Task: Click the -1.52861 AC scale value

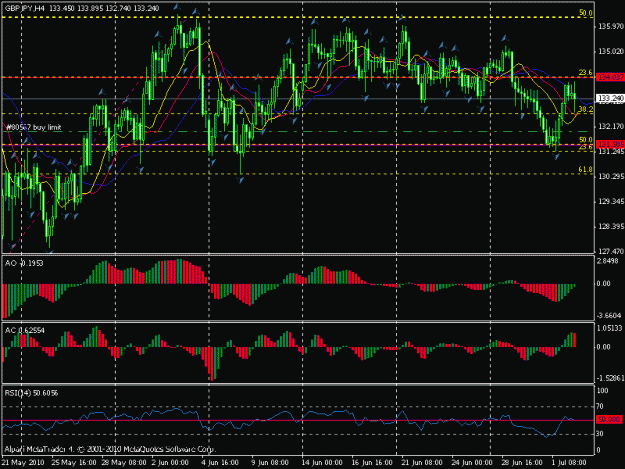Action: 610,378
